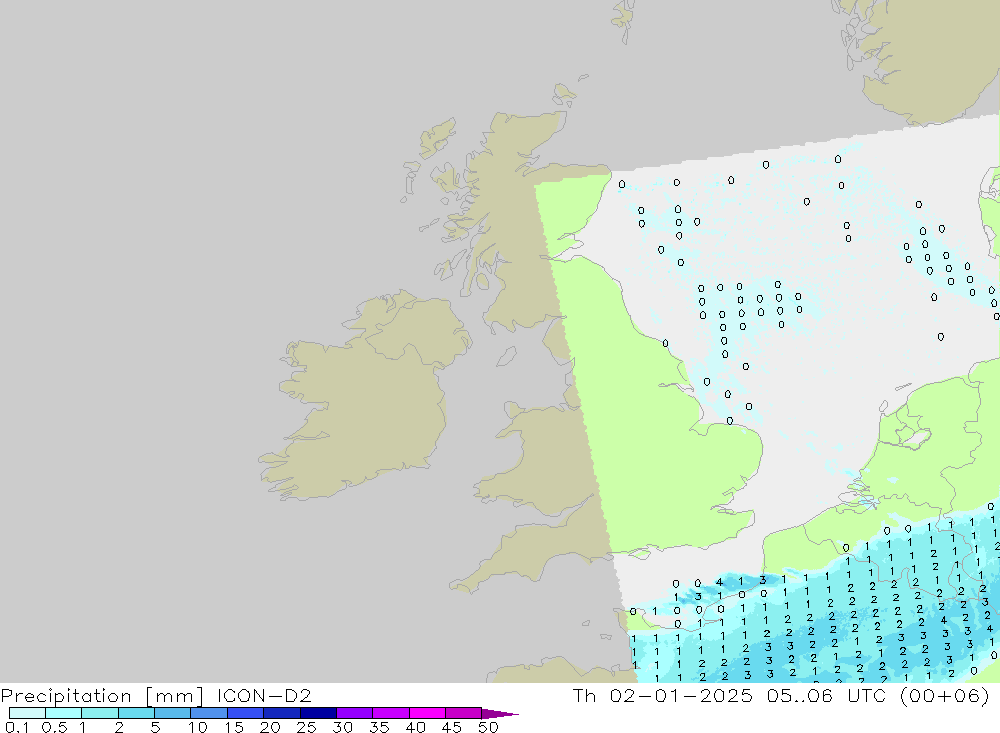Click the 10–15 mm legend color swatch
The image size is (1000, 733).
click(x=209, y=713)
